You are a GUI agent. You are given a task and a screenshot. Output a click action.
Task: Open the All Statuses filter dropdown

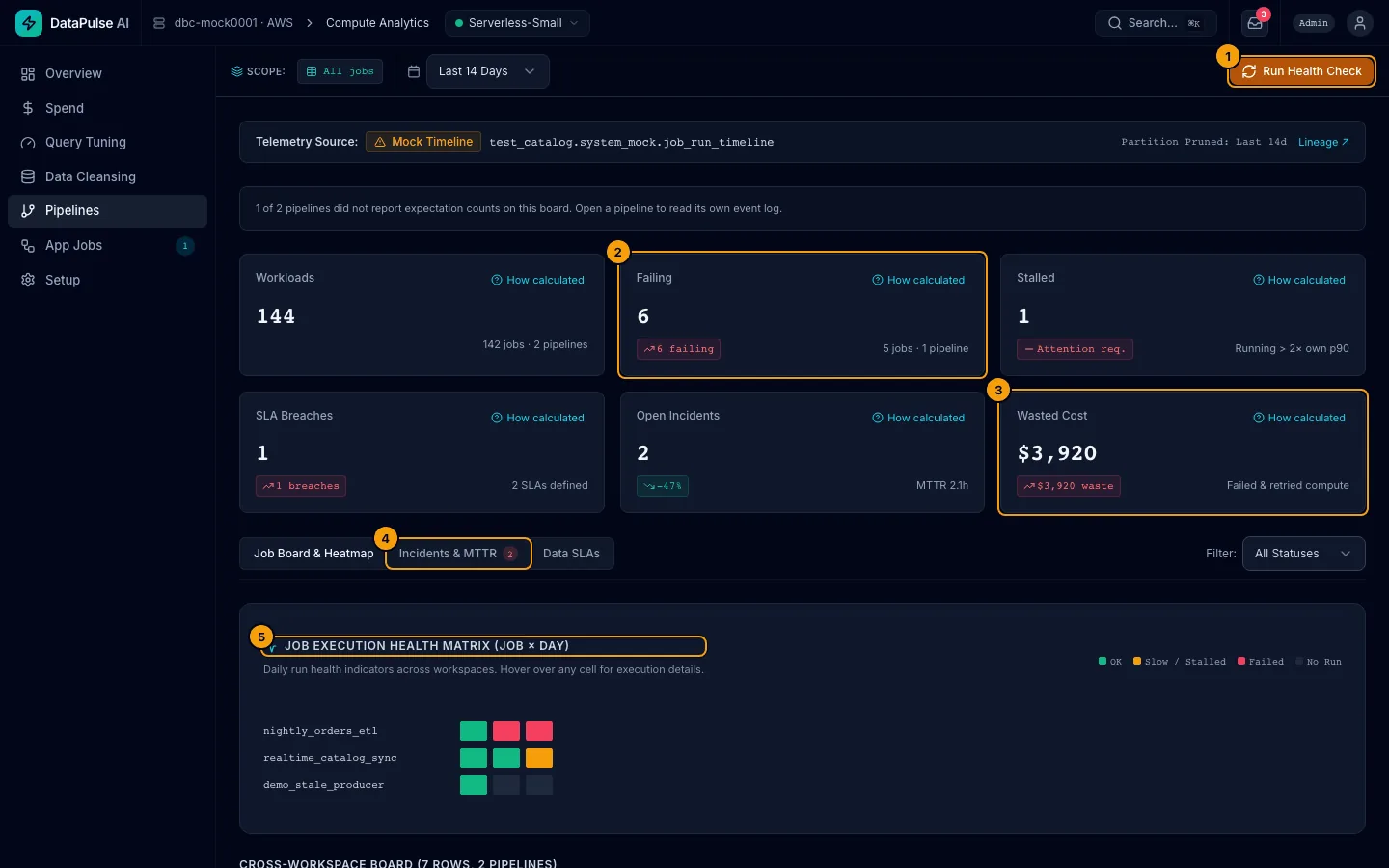(x=1303, y=554)
